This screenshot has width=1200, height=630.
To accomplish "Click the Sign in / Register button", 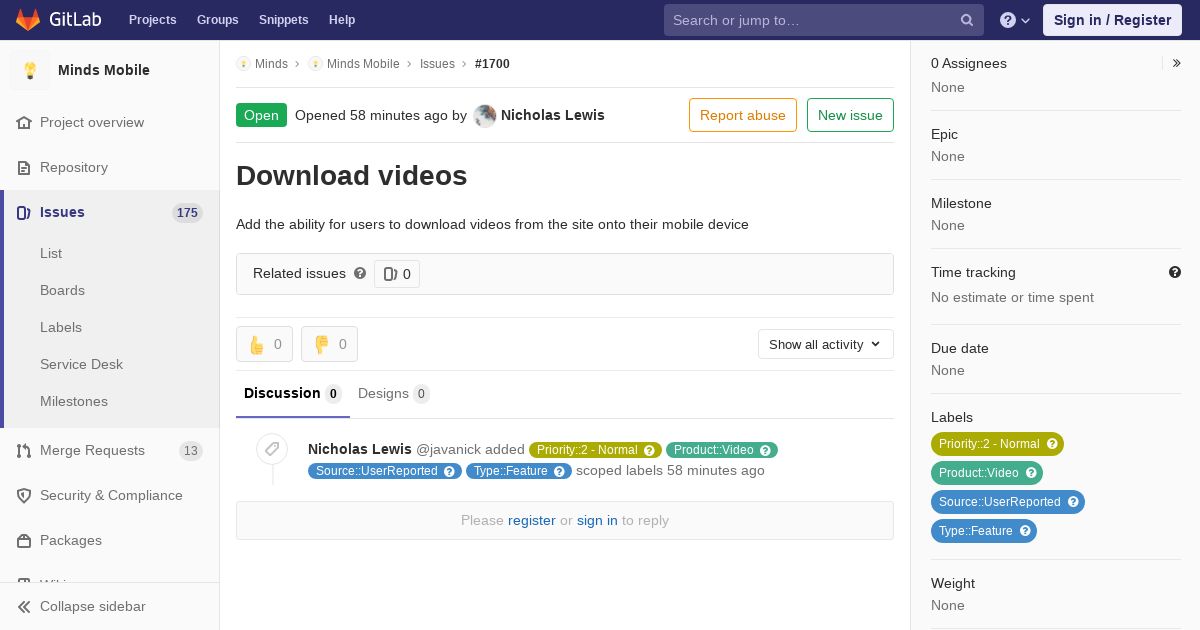I will pos(1112,20).
